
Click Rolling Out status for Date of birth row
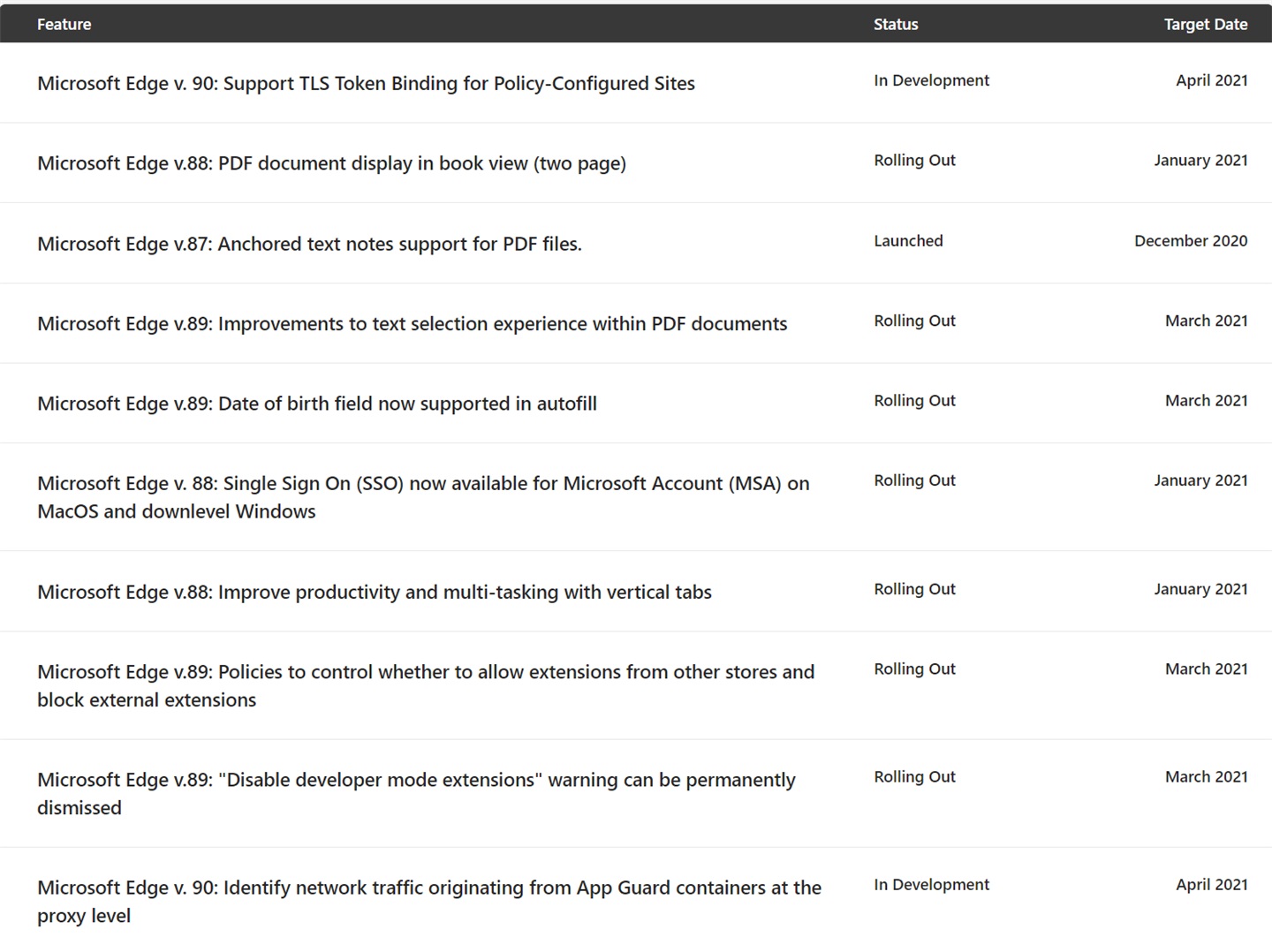tap(914, 401)
